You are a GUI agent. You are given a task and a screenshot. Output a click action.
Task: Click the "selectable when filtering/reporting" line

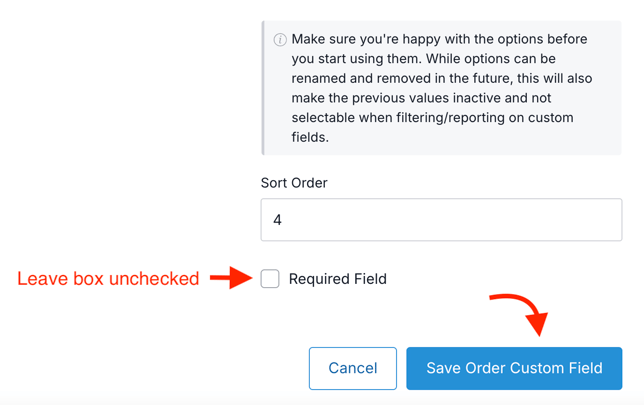pos(432,118)
